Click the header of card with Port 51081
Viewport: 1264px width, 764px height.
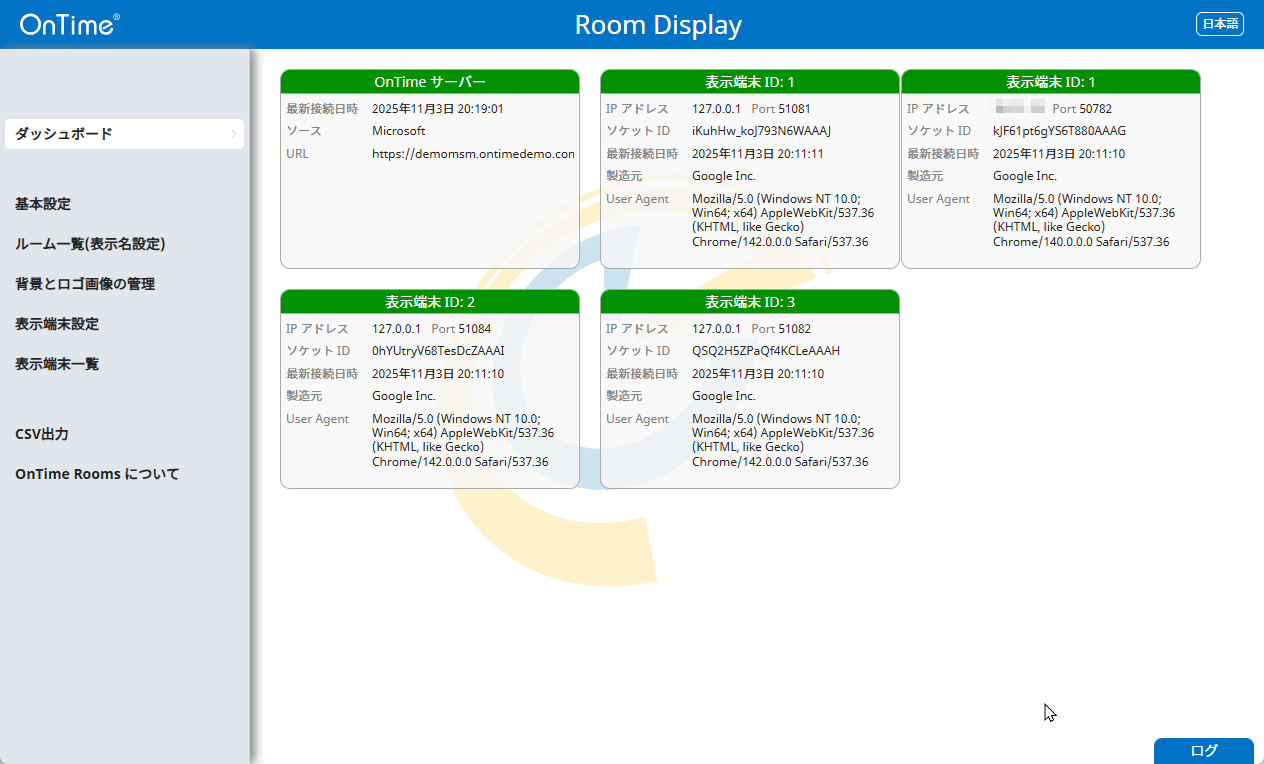[x=750, y=82]
